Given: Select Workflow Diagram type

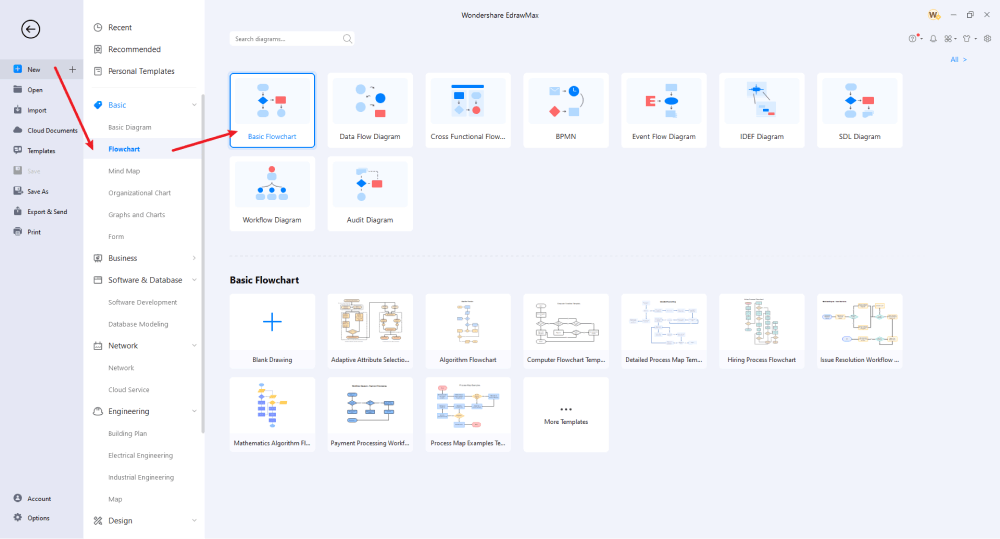Looking at the screenshot, I should pyautogui.click(x=272, y=193).
